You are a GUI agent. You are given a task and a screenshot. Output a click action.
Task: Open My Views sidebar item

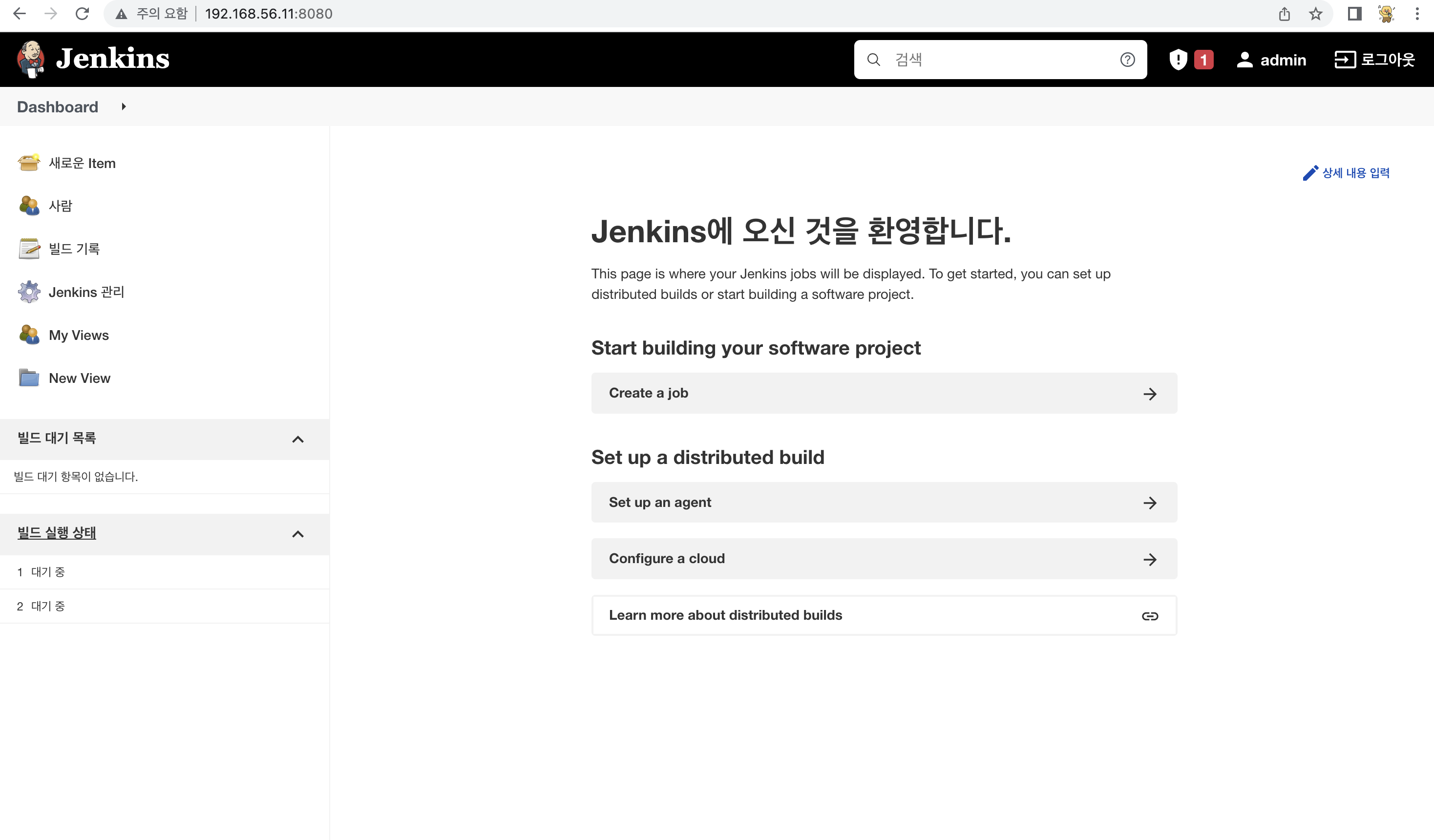pos(79,335)
